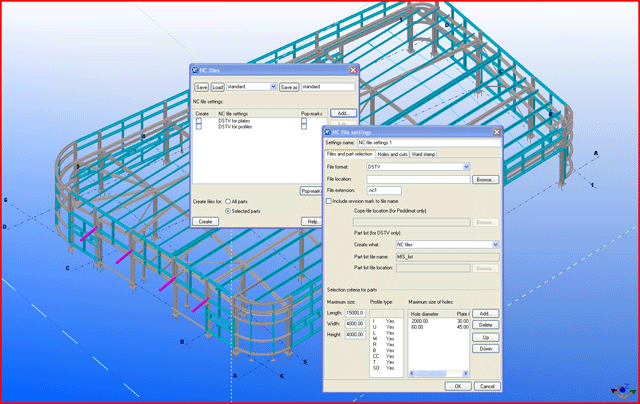The width and height of the screenshot is (640, 404).
Task: Click the NC file settings dialog title icon
Action: [327, 132]
